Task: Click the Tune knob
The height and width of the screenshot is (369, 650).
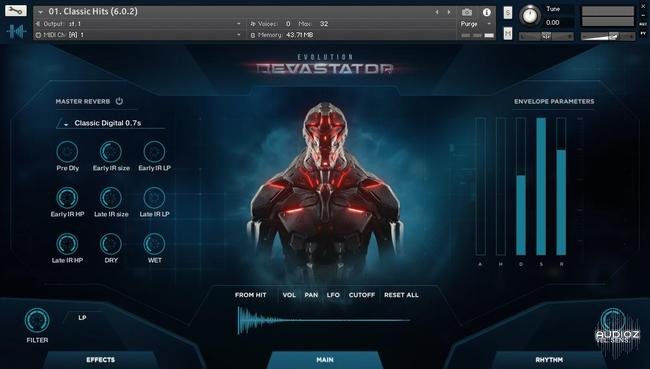Action: coord(530,15)
